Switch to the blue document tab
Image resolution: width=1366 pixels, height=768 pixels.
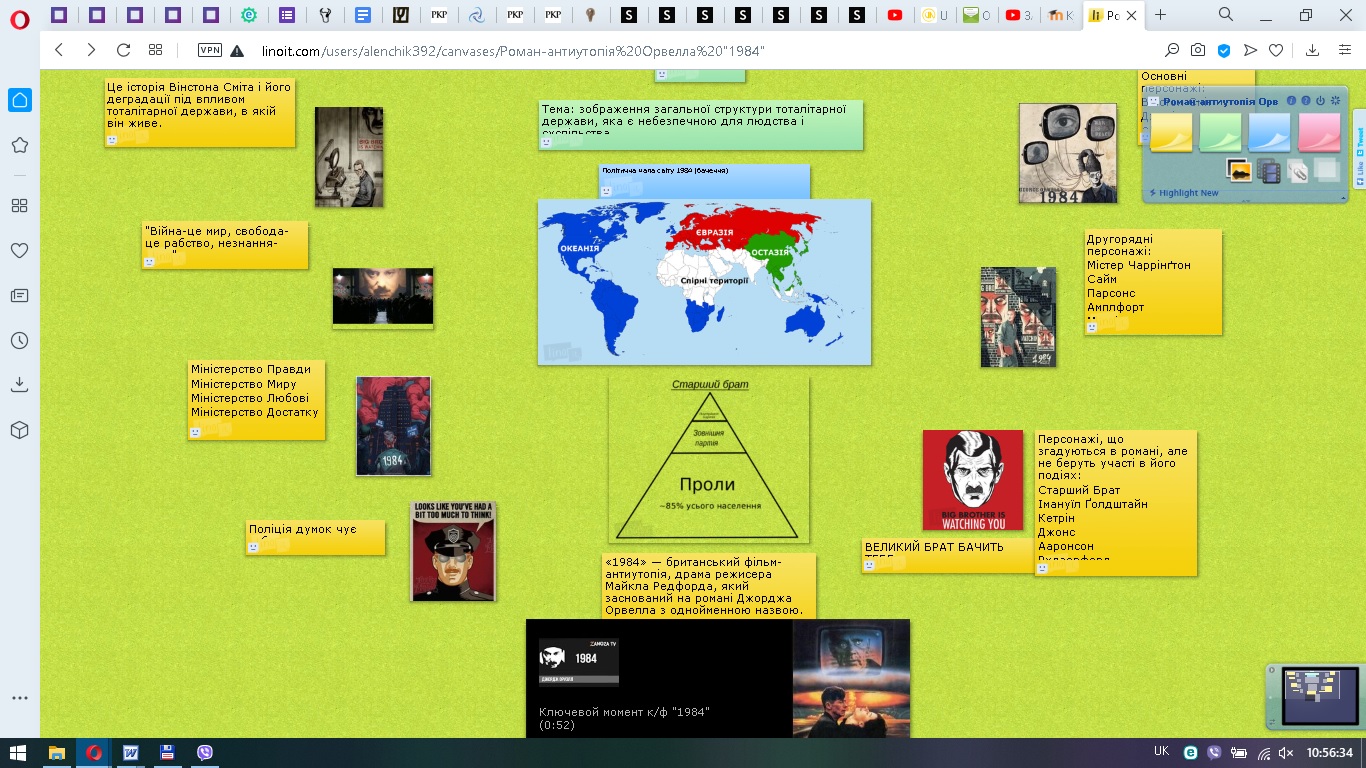pyautogui.click(x=363, y=15)
